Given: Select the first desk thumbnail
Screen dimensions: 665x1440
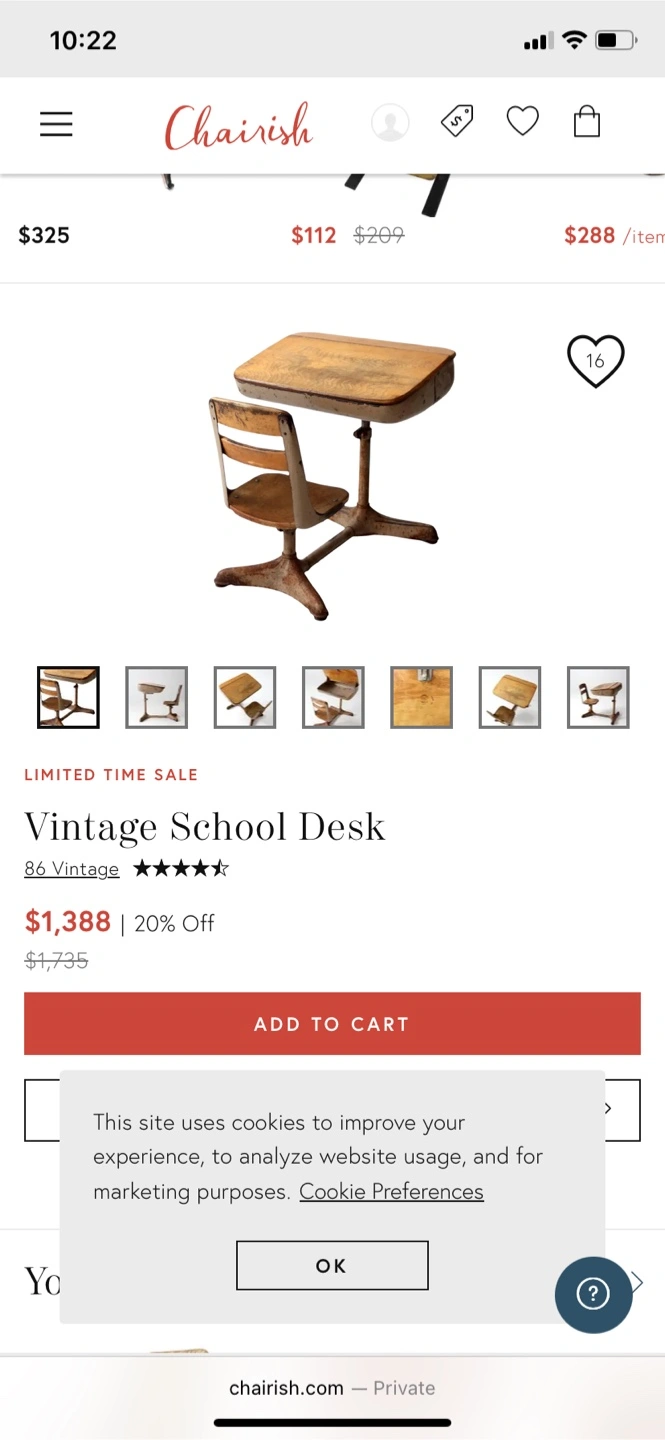Looking at the screenshot, I should pyautogui.click(x=68, y=697).
